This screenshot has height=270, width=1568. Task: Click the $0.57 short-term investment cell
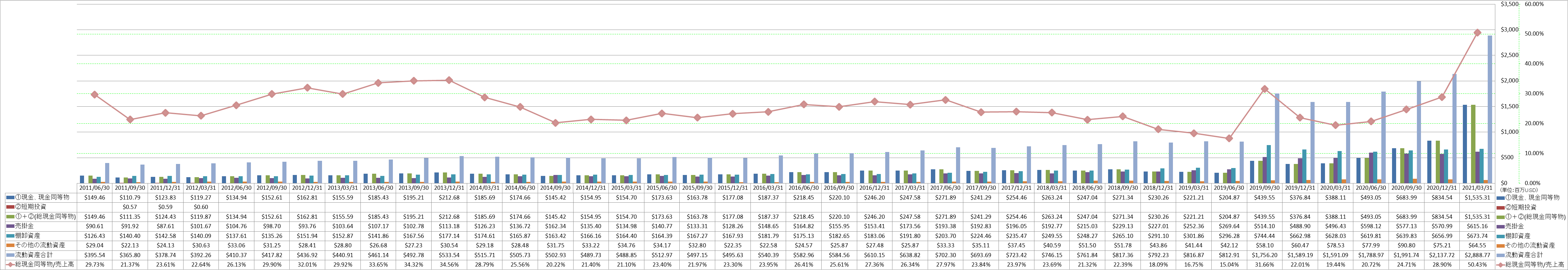pos(130,207)
